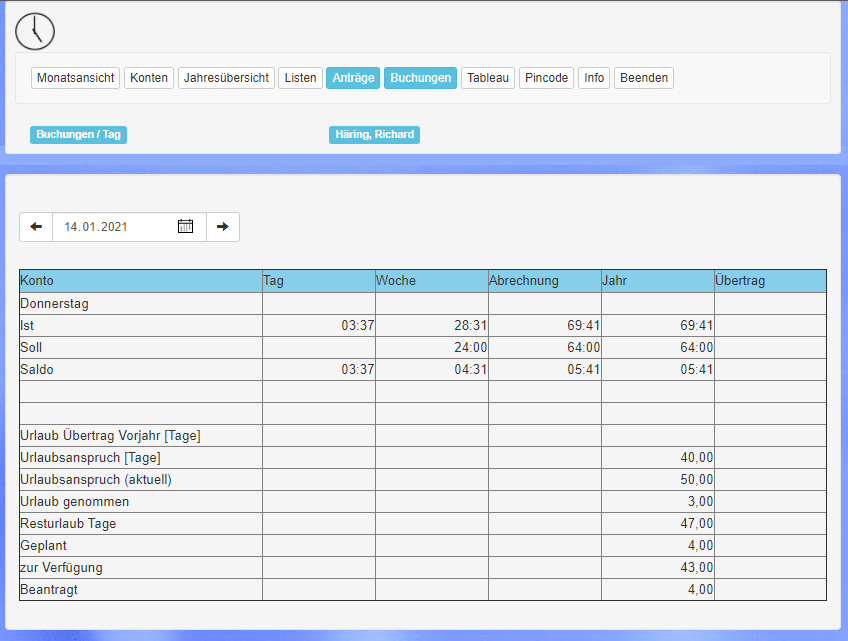
Task: Click the Konto column header
Action: [140, 281]
